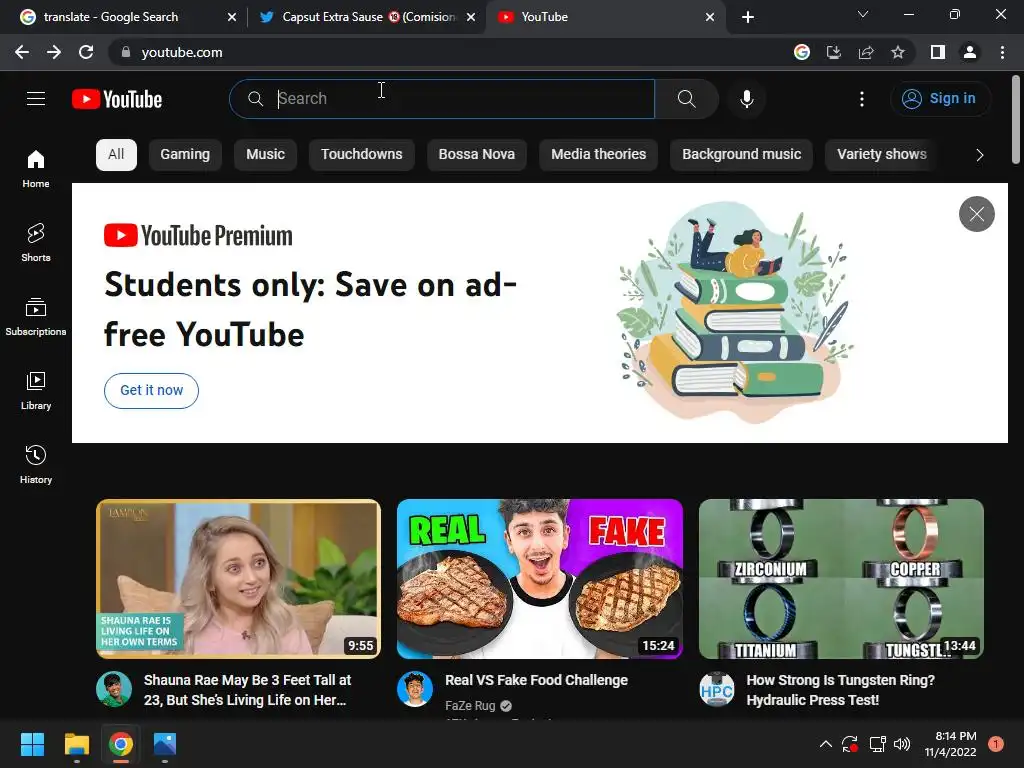Open Library in sidebar
This screenshot has height=768, width=1024.
click(x=36, y=390)
